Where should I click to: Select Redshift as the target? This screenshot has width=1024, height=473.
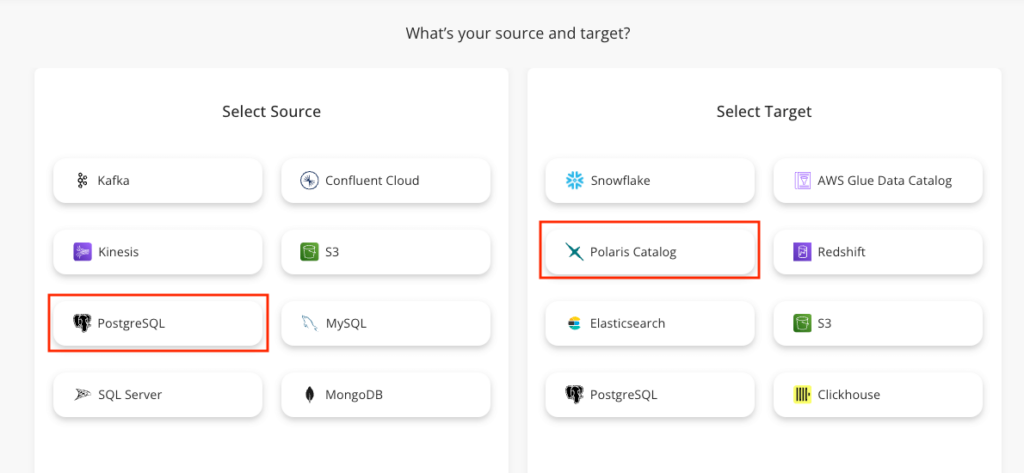[878, 252]
